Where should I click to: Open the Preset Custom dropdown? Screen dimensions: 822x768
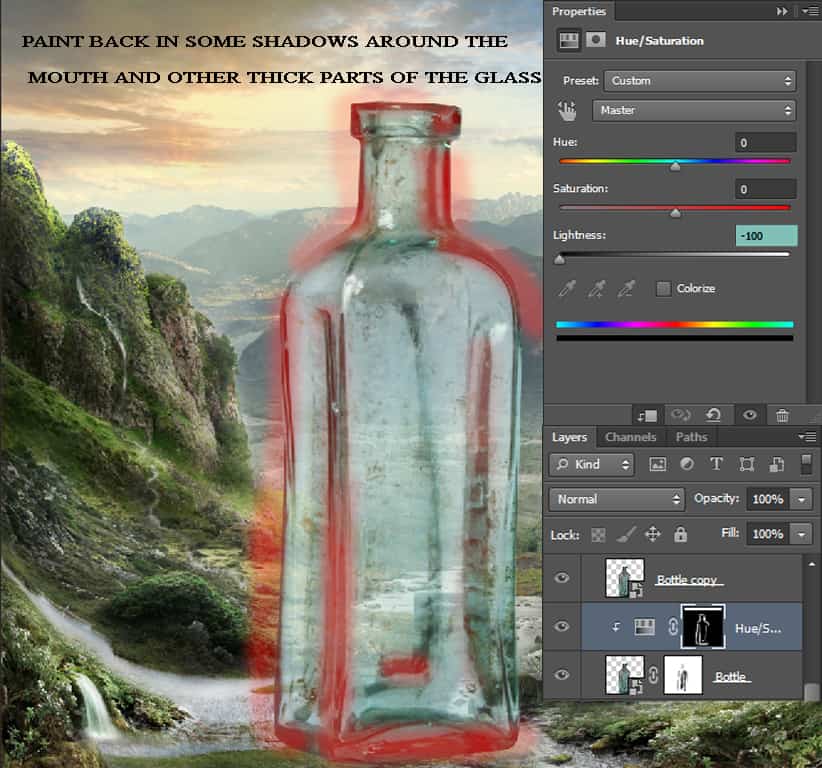700,81
